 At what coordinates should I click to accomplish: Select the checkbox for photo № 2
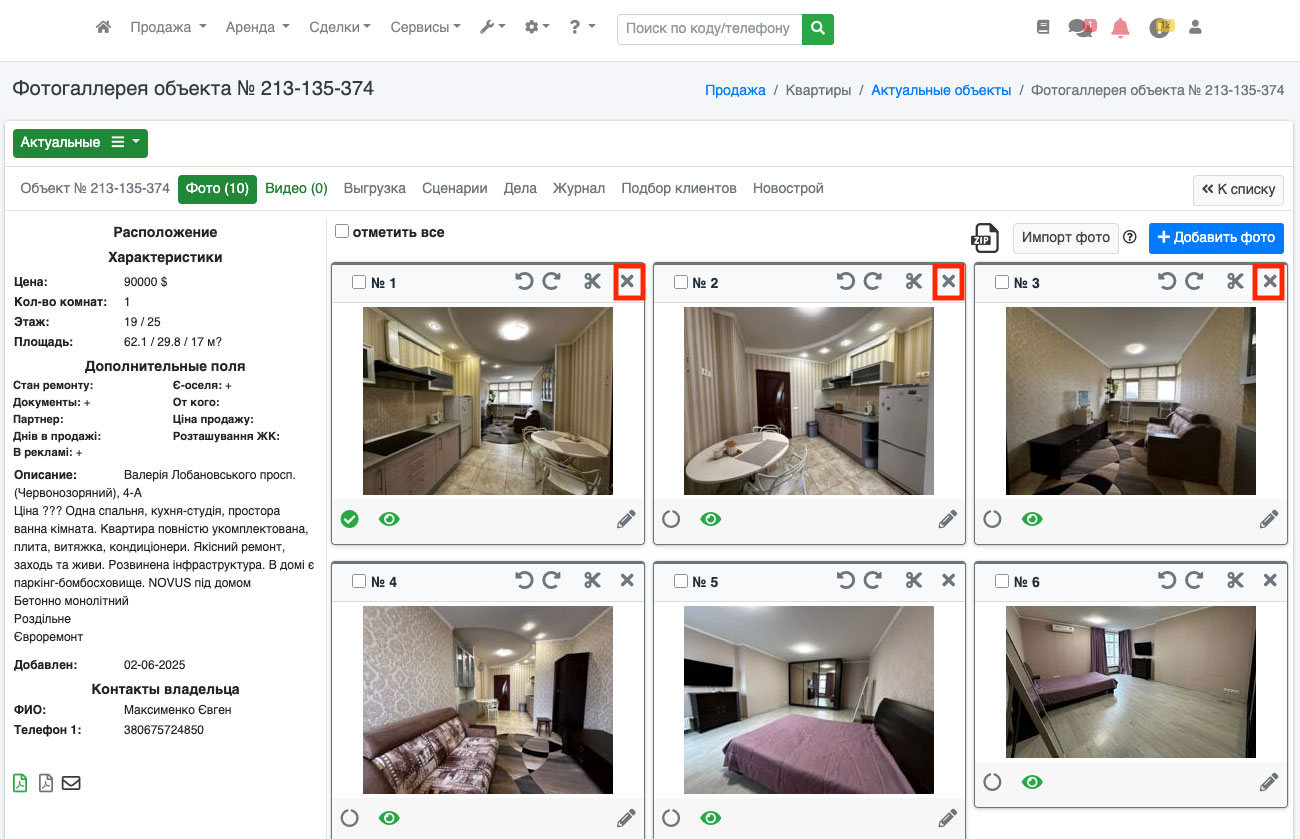[x=681, y=283]
